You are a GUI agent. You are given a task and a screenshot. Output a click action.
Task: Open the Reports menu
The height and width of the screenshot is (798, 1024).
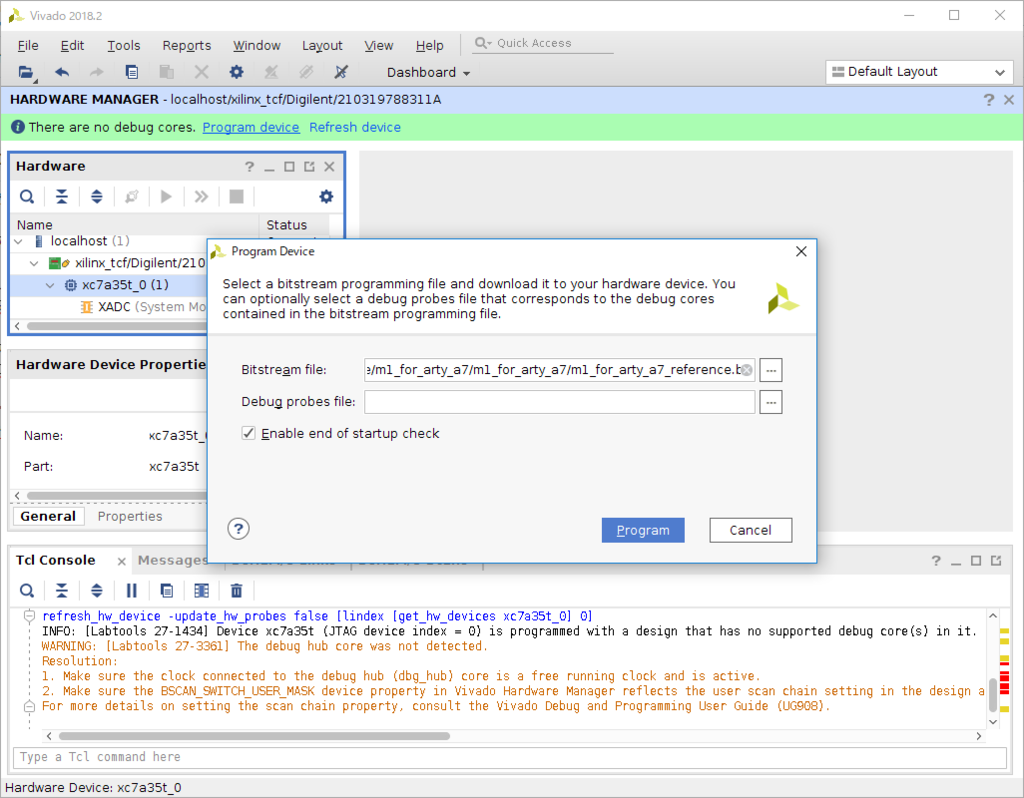click(x=187, y=46)
